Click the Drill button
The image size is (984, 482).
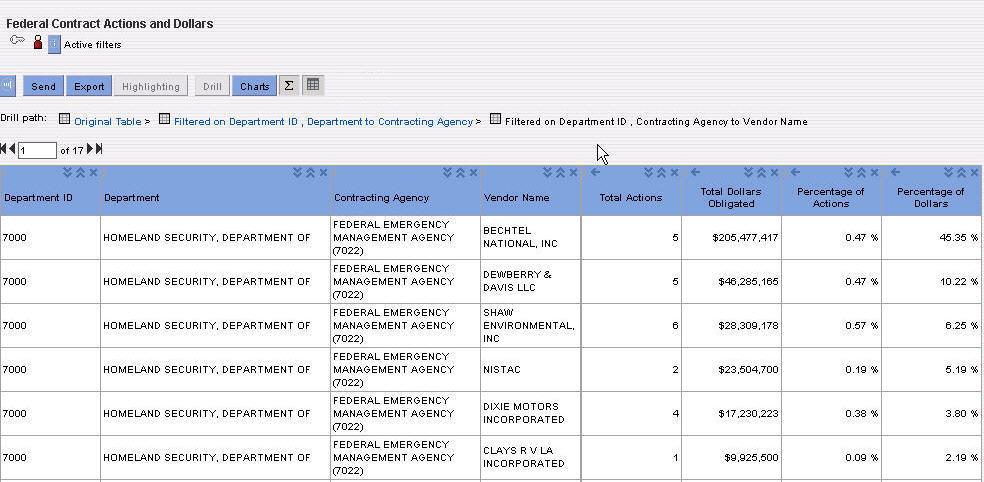tap(212, 86)
